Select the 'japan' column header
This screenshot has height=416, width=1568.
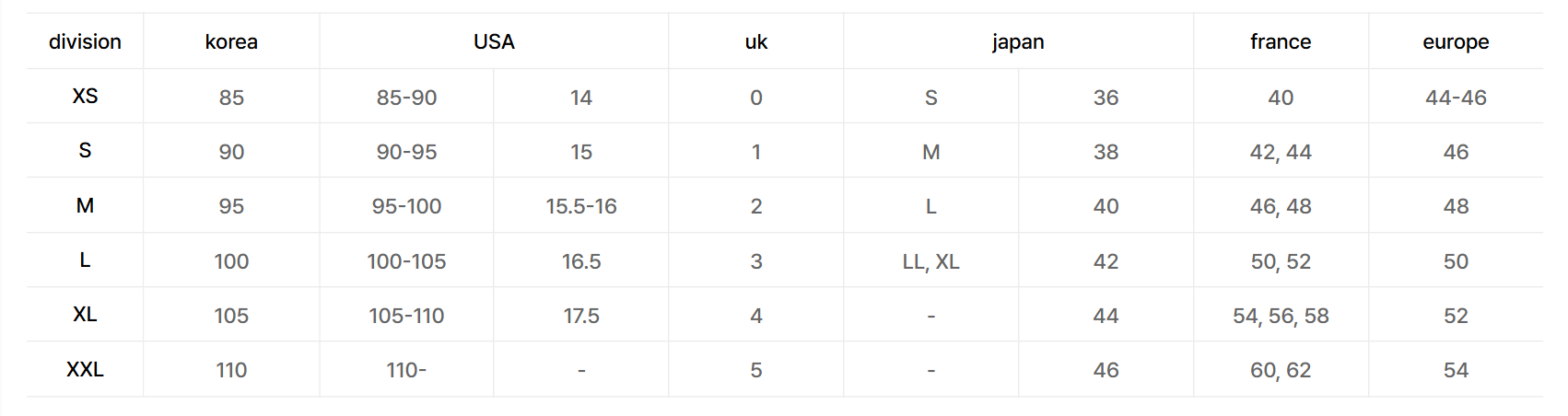(1018, 41)
